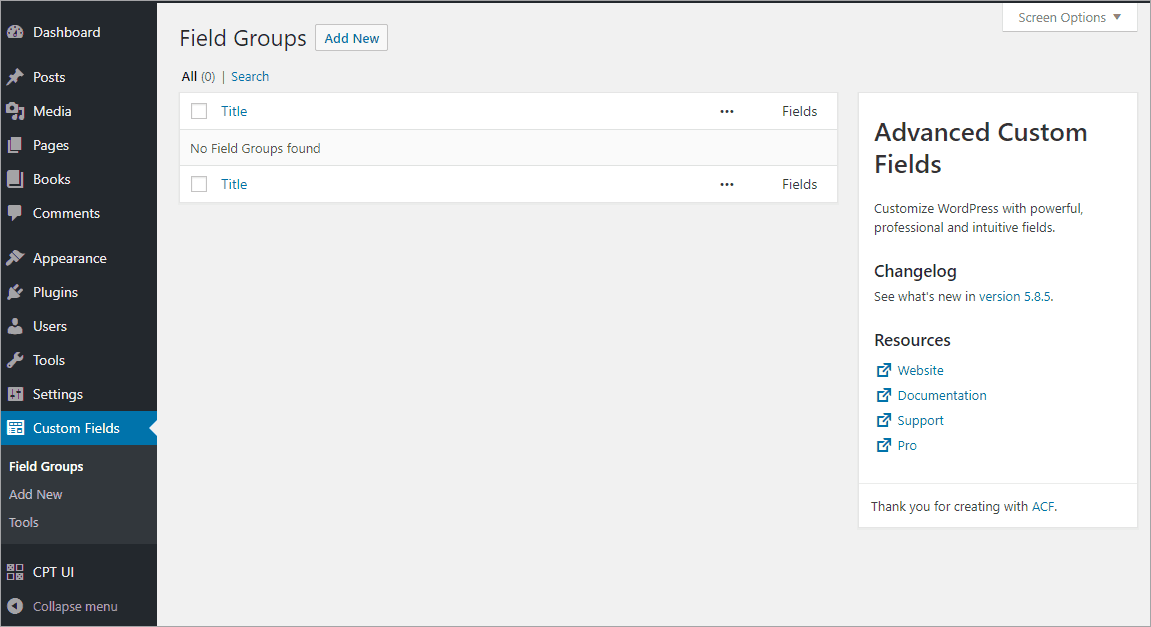Open the Dashboard via its dashboard icon
The width and height of the screenshot is (1151, 627).
(x=17, y=31)
